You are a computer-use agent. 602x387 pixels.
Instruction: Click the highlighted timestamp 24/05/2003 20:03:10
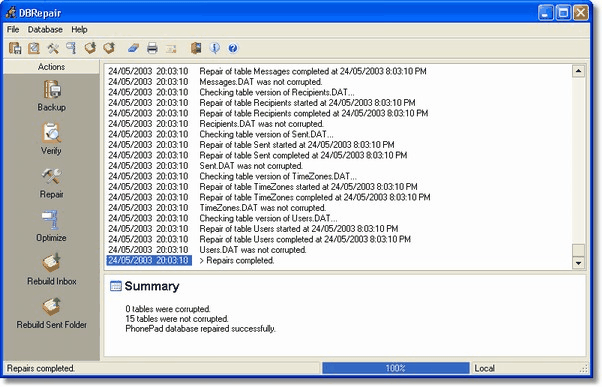click(x=149, y=260)
